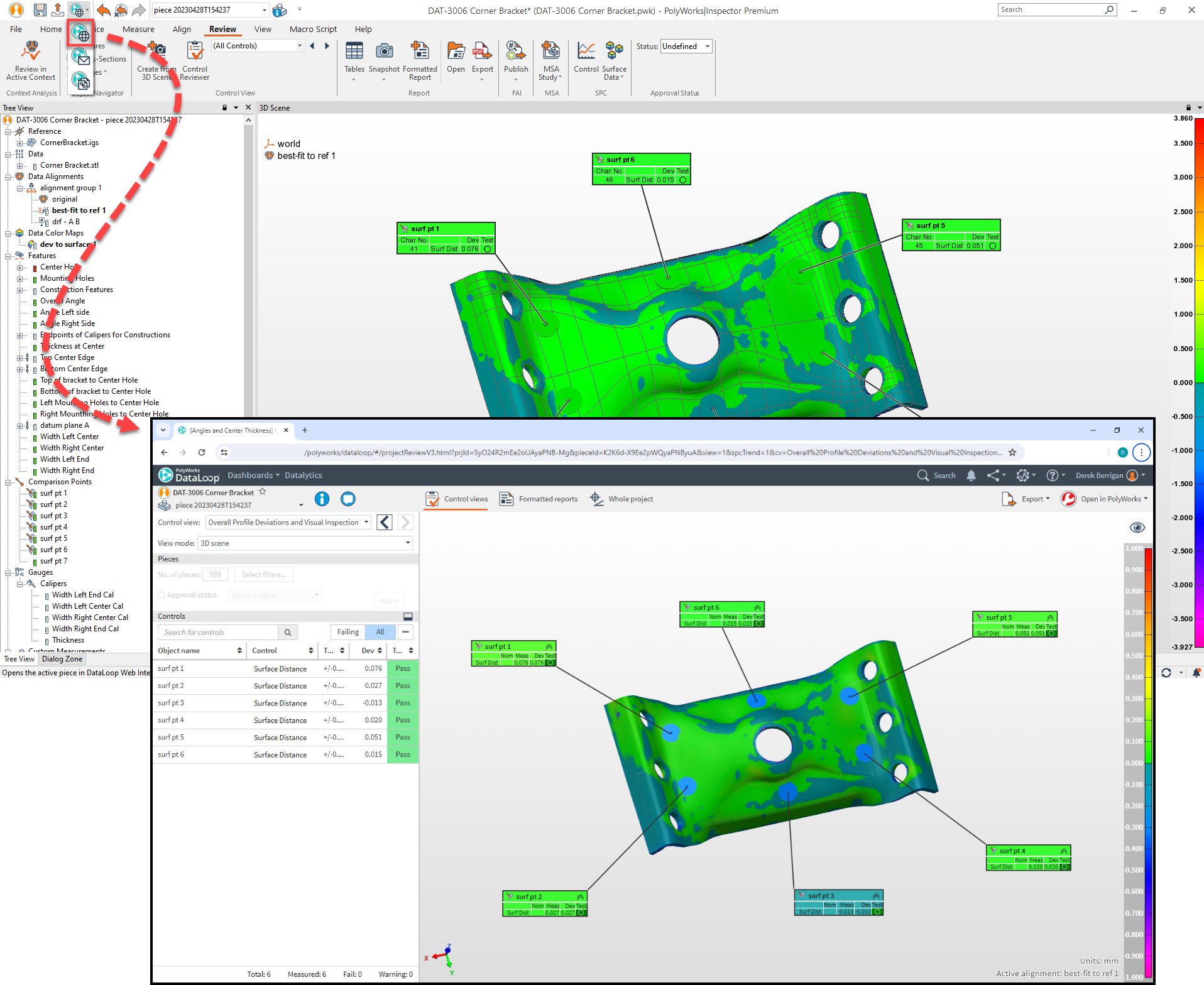Launch the MSA Study tool
Image resolution: width=1204 pixels, height=985 pixels.
(x=551, y=61)
